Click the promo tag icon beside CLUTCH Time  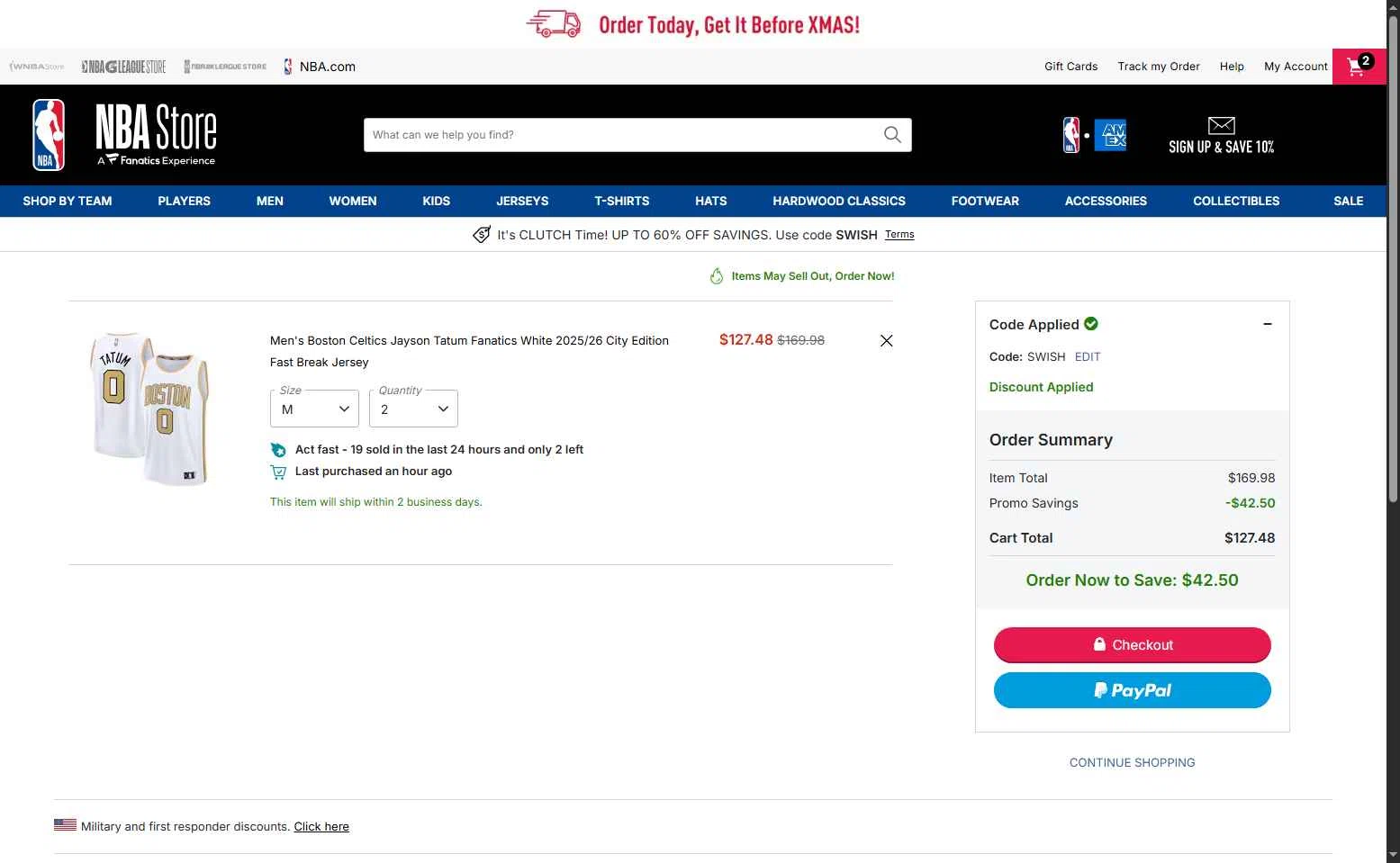[x=482, y=235]
